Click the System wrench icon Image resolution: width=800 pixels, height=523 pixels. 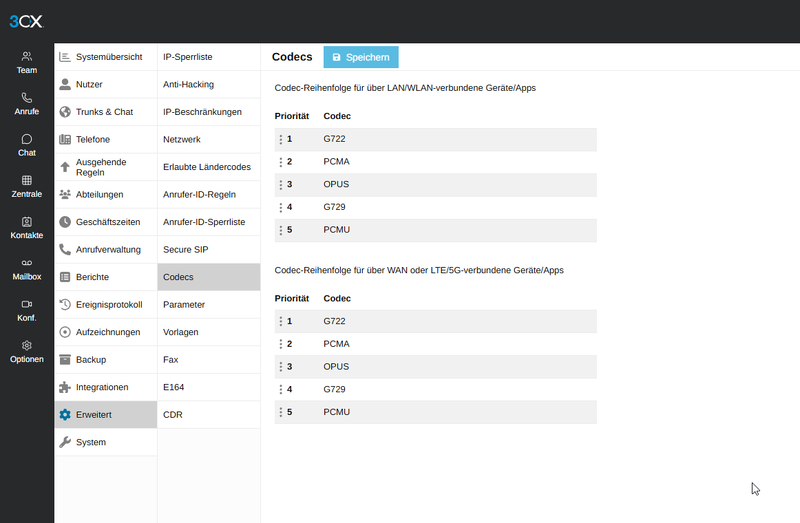click(x=65, y=442)
